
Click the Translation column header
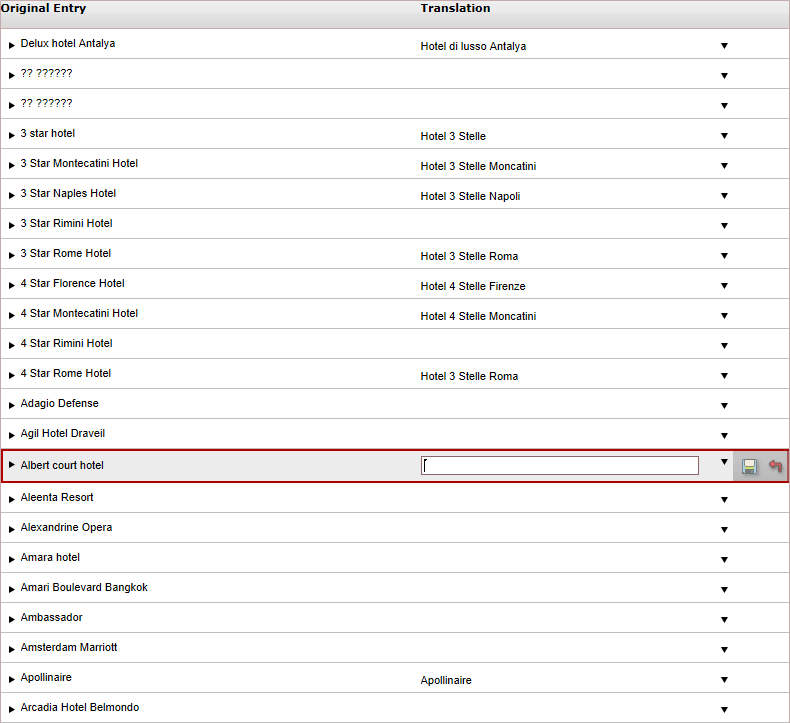point(455,8)
